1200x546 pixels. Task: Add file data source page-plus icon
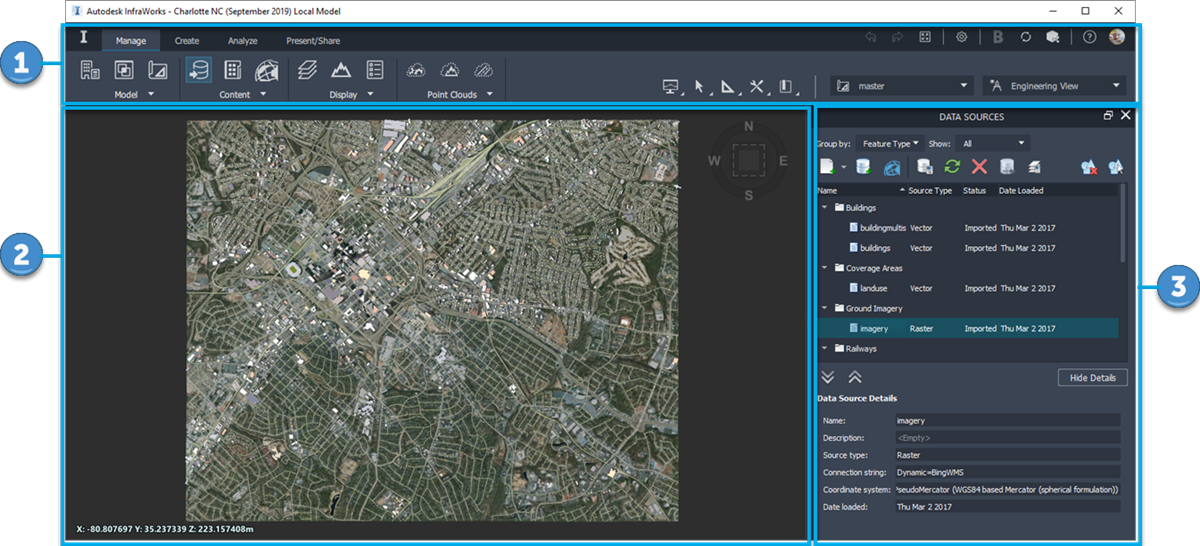827,168
